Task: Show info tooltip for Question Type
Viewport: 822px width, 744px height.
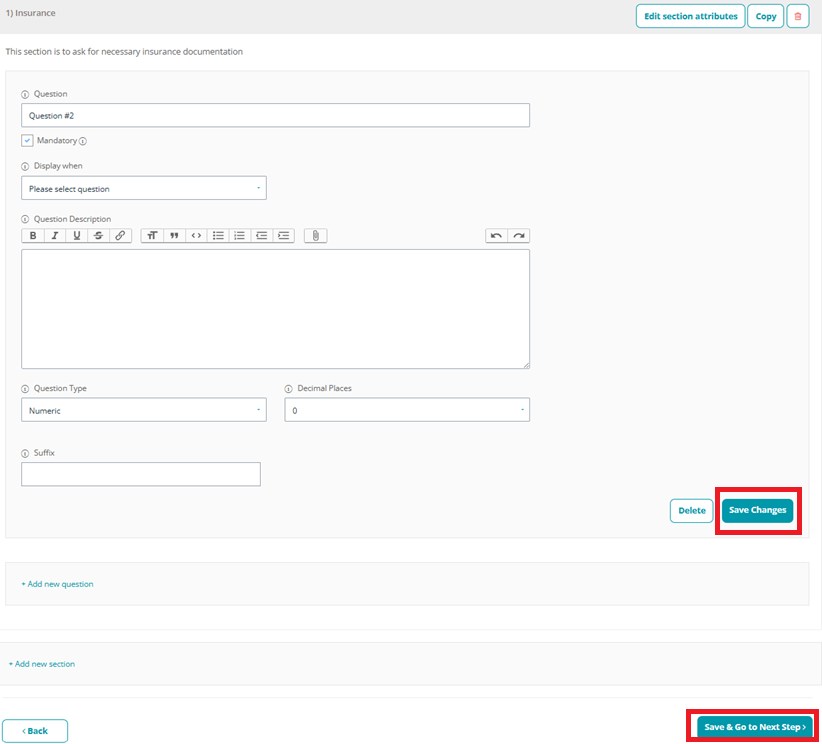Action: [x=25, y=389]
